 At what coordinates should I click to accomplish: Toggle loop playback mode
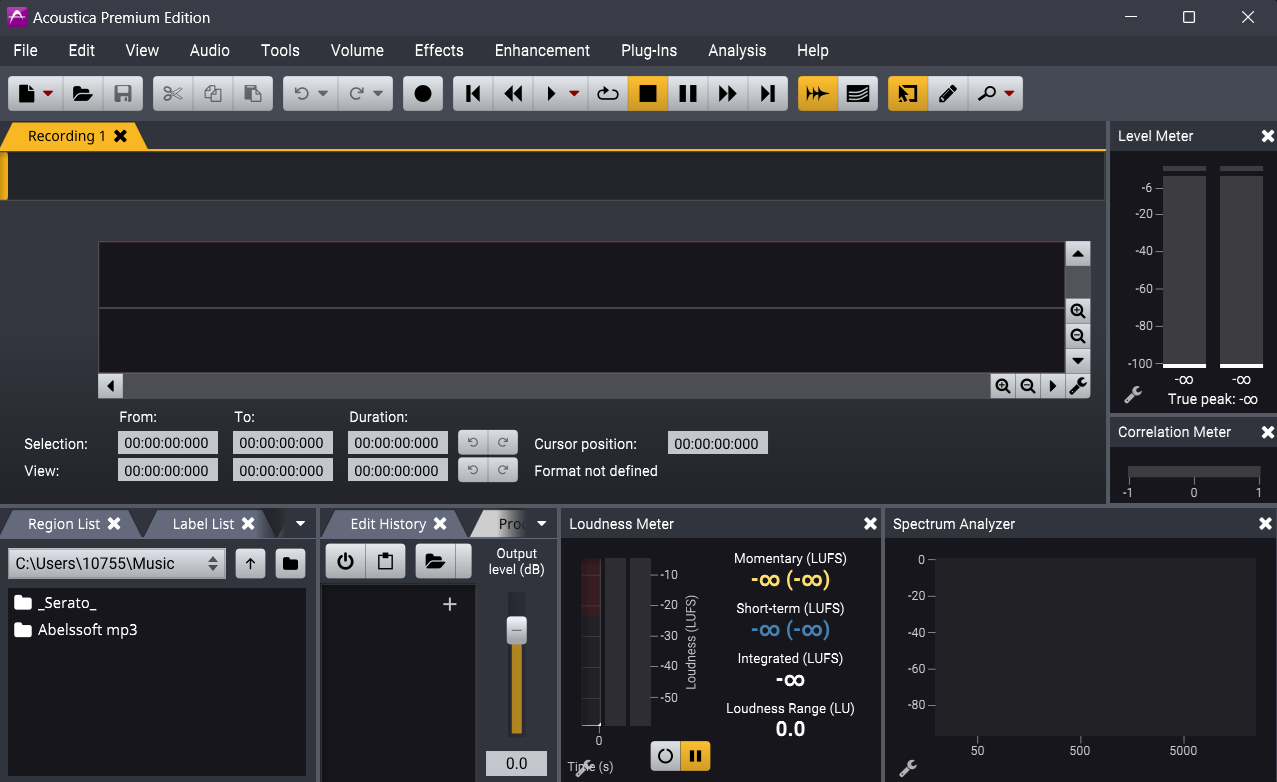click(x=608, y=94)
